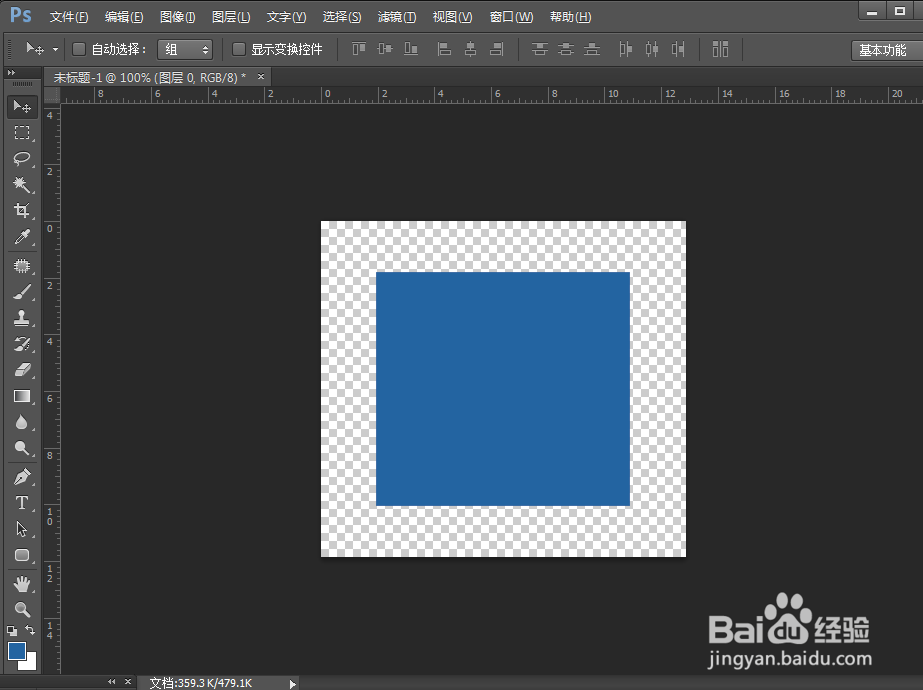Click Distribute Horizontal Centers icon
This screenshot has width=923, height=690.
coord(652,49)
